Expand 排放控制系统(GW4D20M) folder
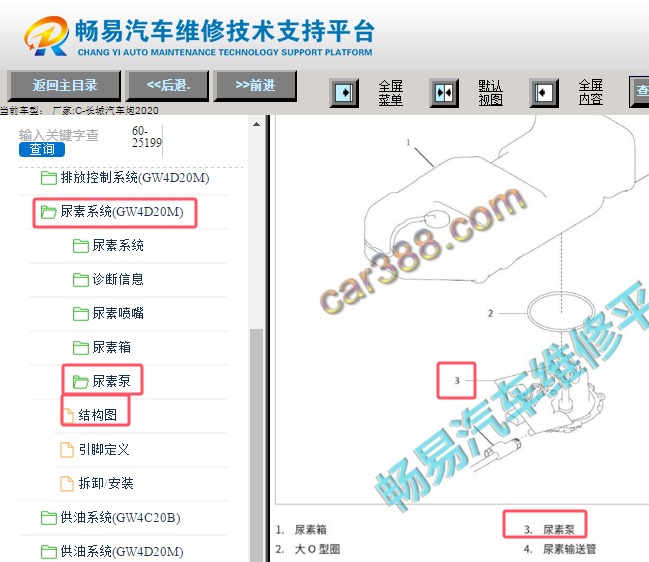The height and width of the screenshot is (562, 649). (x=135, y=178)
